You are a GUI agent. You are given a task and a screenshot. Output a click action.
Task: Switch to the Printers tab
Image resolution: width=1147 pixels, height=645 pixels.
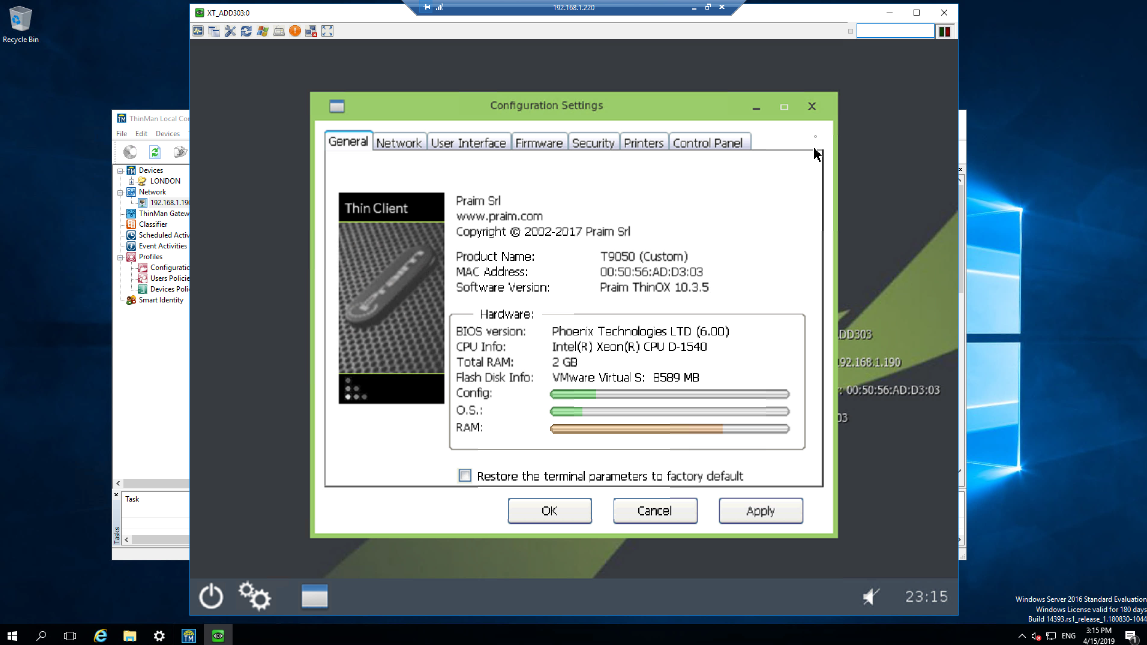644,143
